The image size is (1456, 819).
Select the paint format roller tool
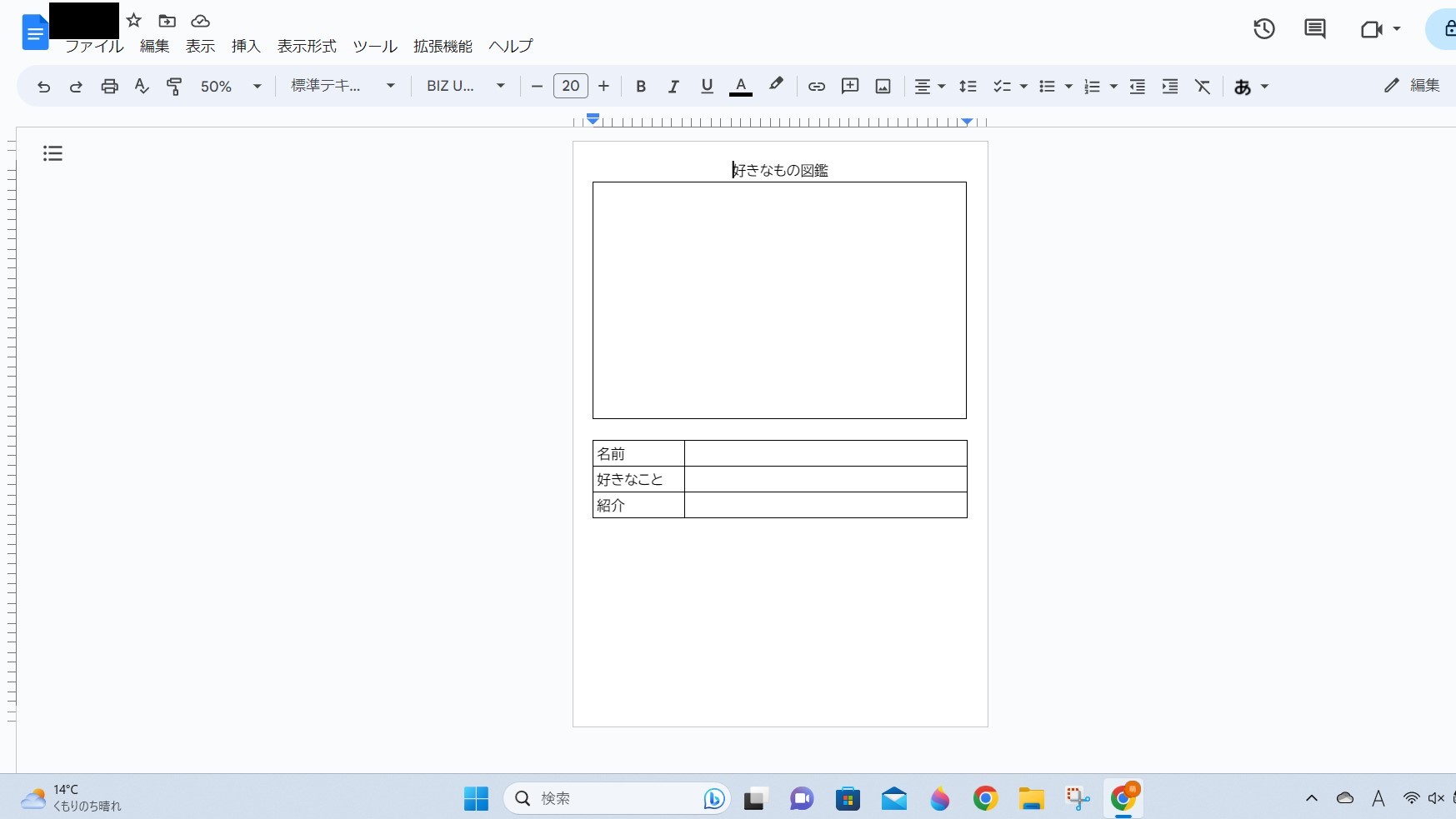coord(174,87)
